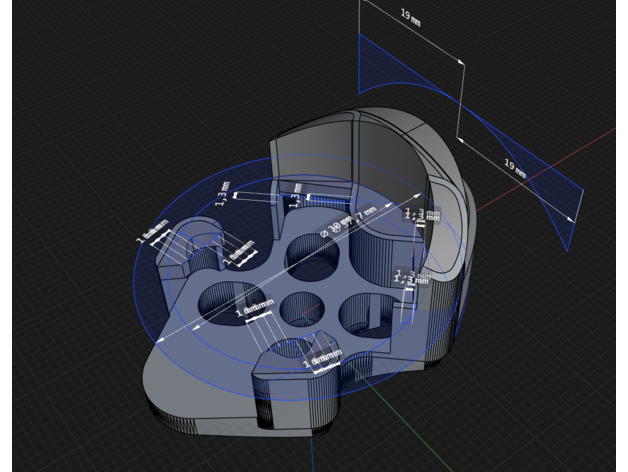This screenshot has height=472, width=628.
Task: Click lower-right 1,3 mm dimension label
Action: tap(411, 279)
